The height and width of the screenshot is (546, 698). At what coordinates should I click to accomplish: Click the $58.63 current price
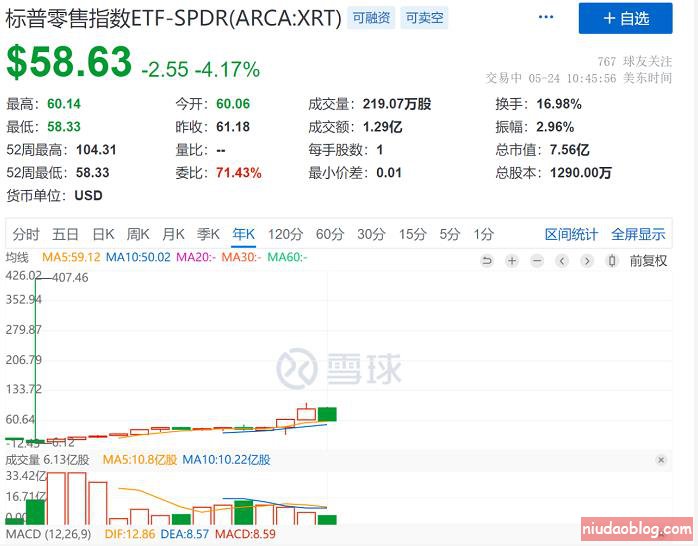(x=69, y=62)
